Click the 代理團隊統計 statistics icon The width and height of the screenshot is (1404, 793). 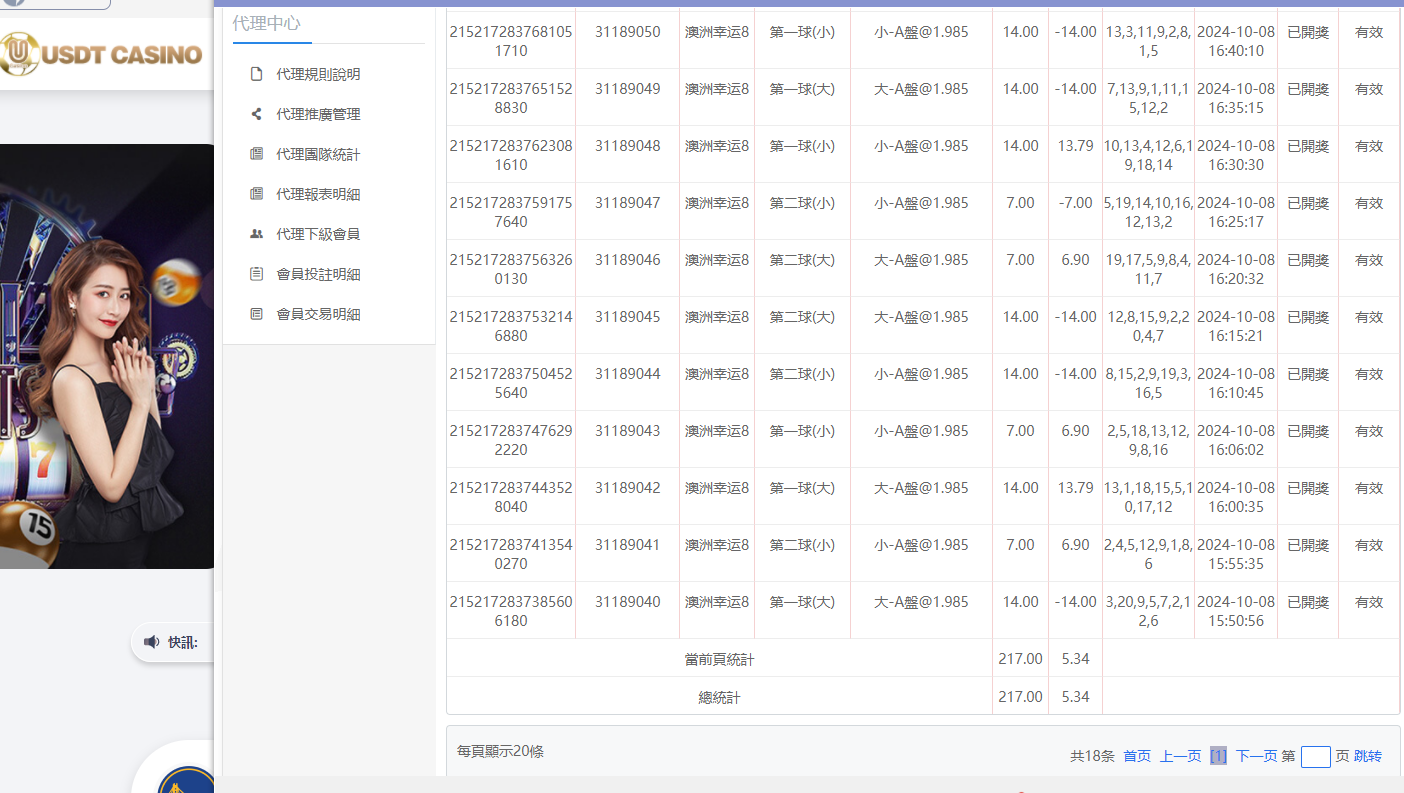tap(258, 153)
